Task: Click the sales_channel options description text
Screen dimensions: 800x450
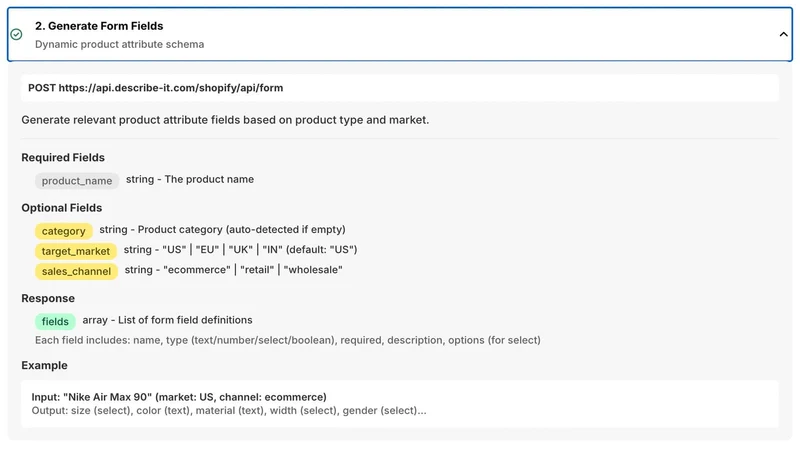Action: [234, 270]
